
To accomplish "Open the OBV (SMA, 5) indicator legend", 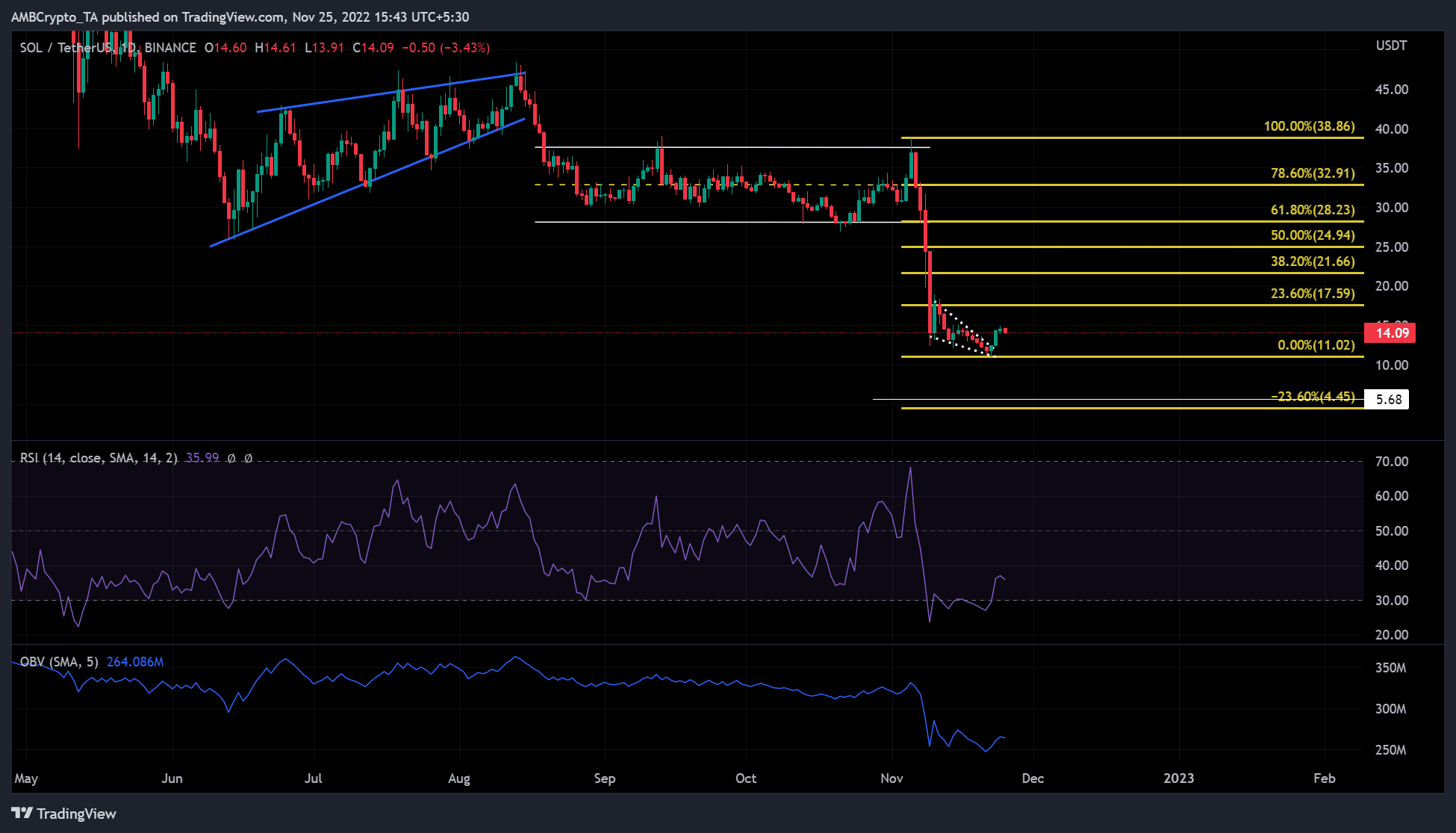I will (59, 662).
